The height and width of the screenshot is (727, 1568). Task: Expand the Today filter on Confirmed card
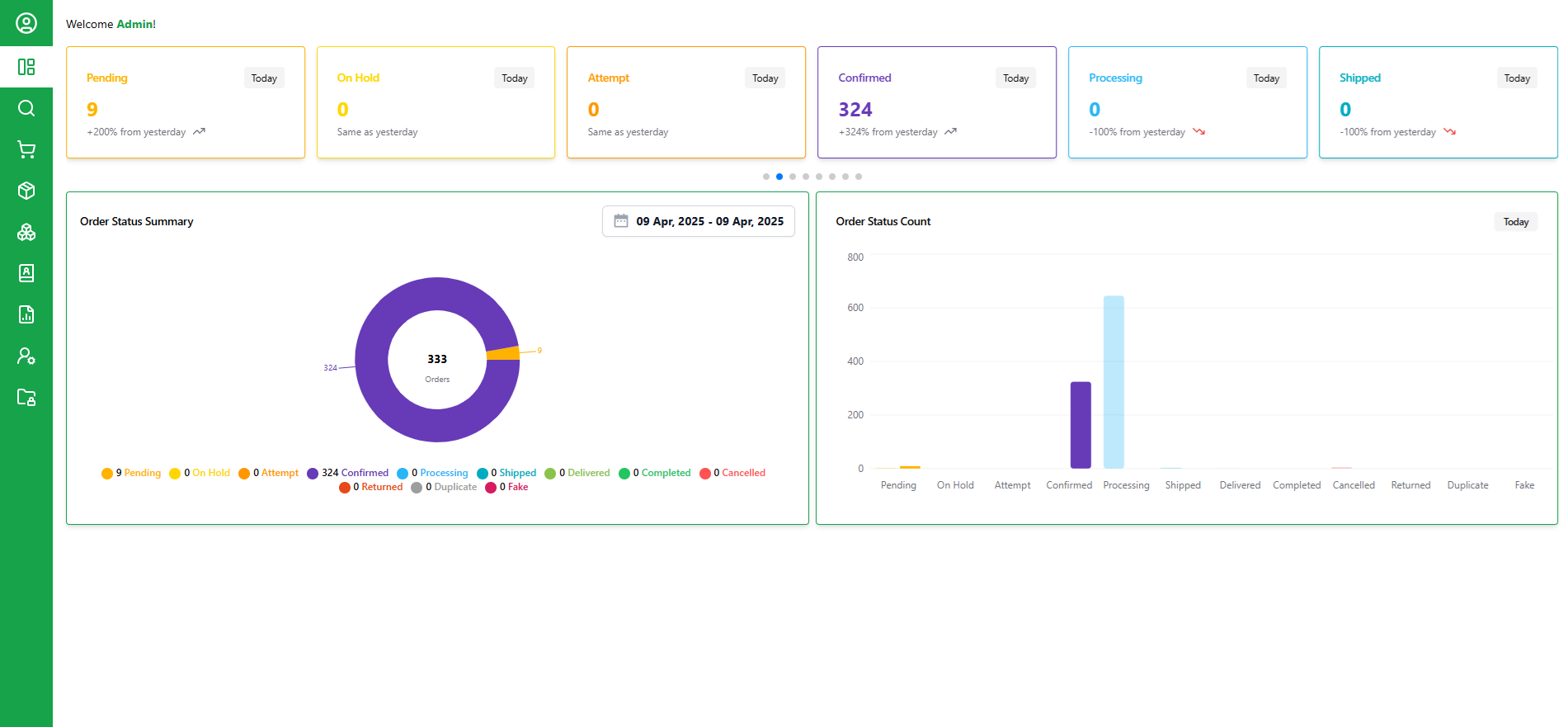[x=1015, y=78]
